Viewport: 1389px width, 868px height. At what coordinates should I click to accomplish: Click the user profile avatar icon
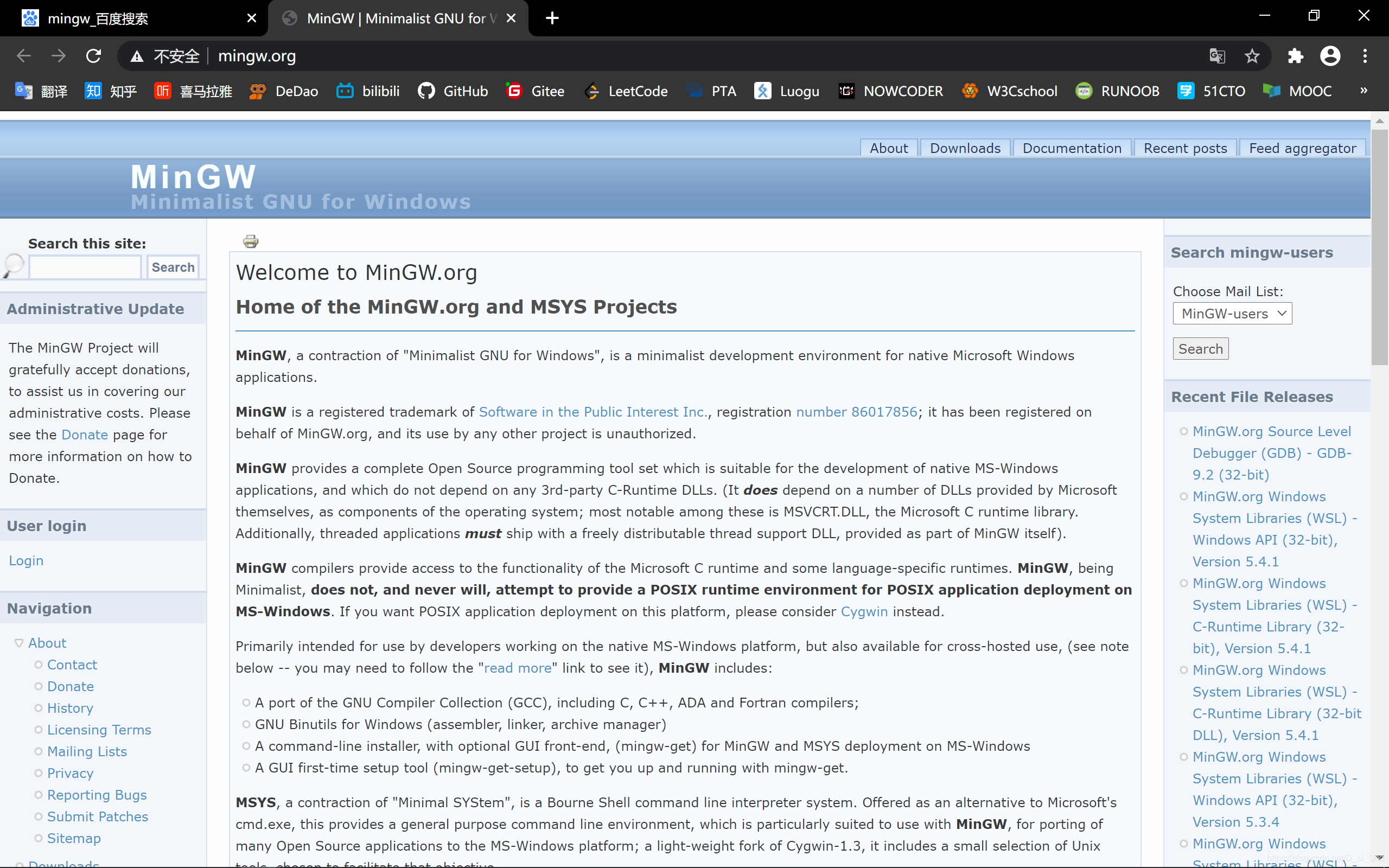pyautogui.click(x=1330, y=56)
